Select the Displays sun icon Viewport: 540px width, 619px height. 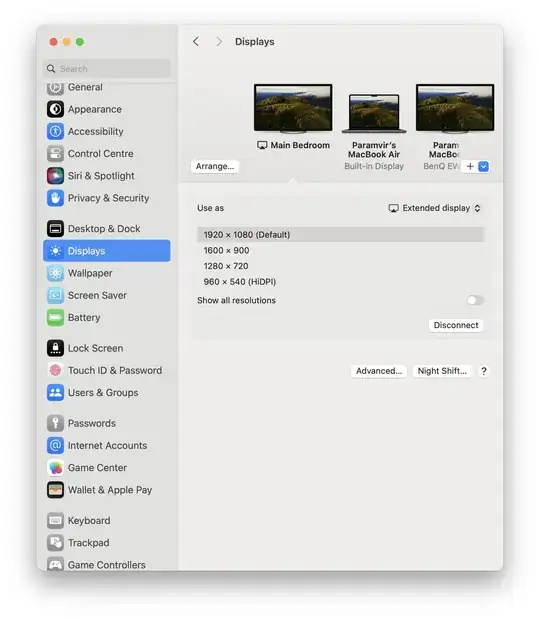pos(55,251)
